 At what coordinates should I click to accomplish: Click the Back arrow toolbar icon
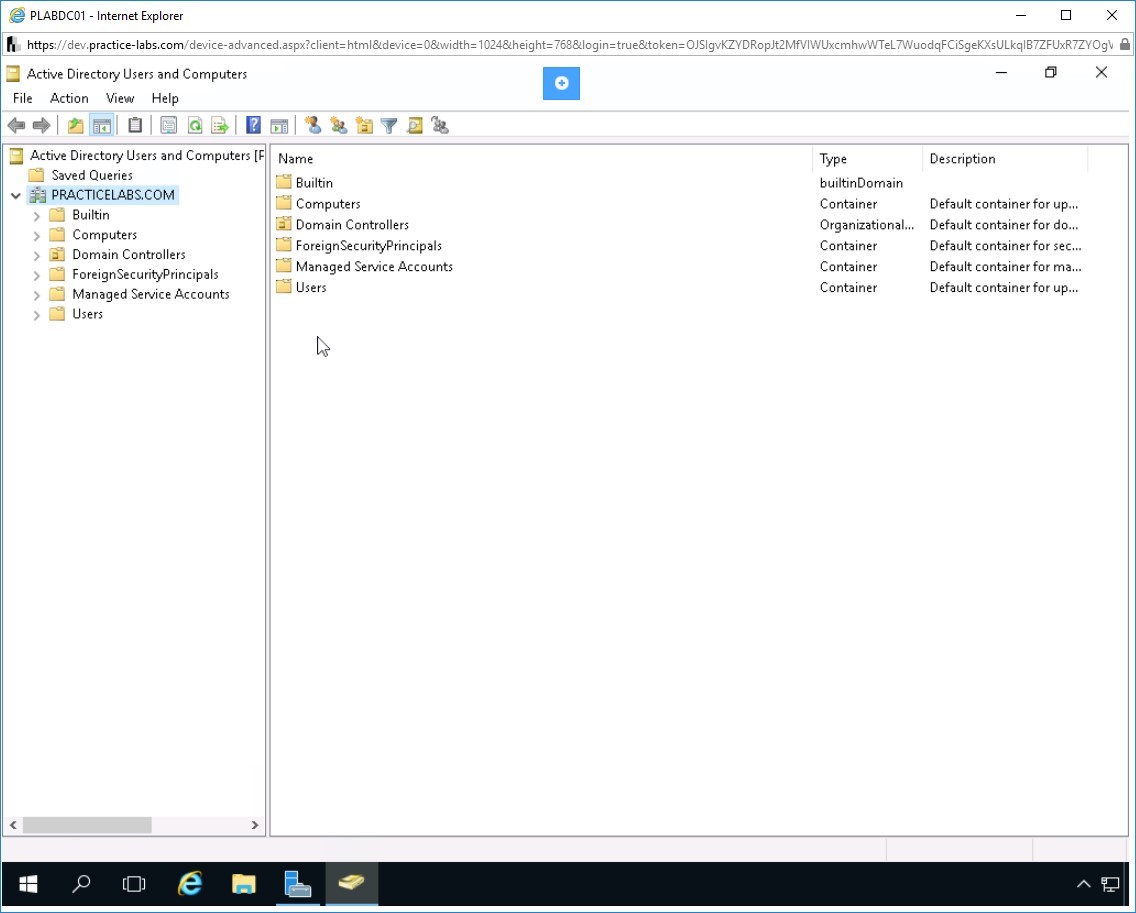(x=16, y=125)
